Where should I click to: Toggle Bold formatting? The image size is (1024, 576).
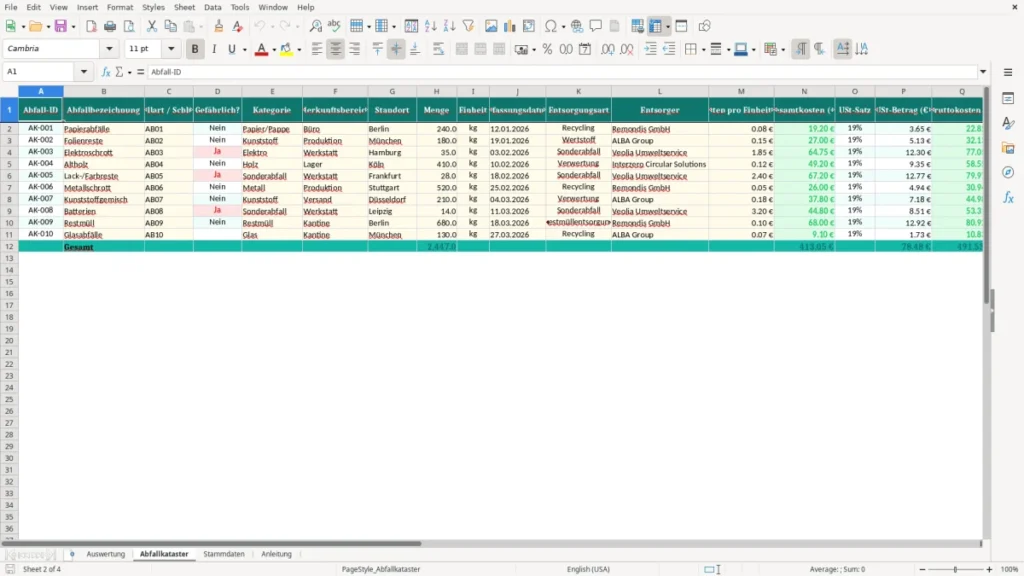pos(195,49)
